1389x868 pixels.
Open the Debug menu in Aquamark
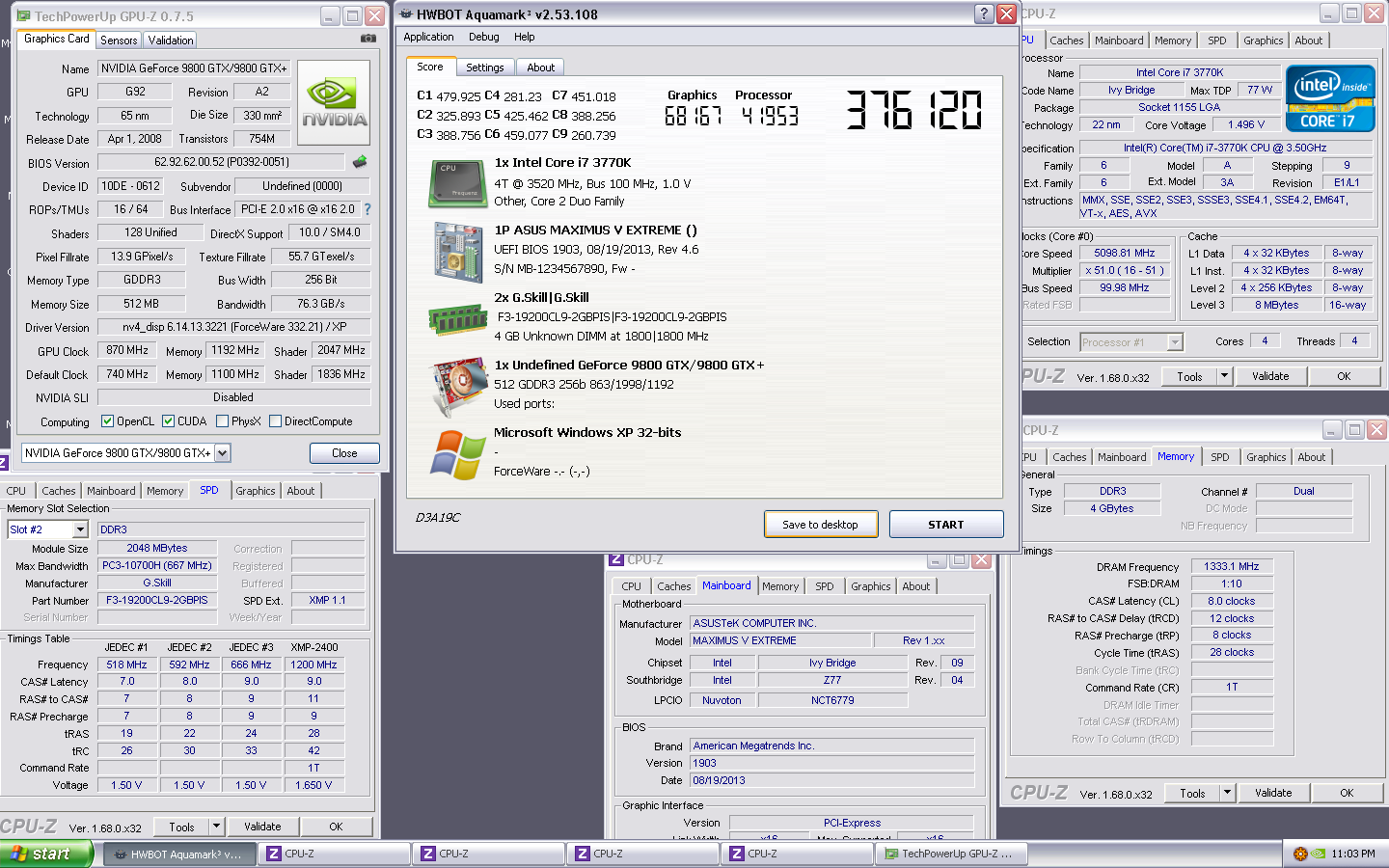click(x=484, y=37)
